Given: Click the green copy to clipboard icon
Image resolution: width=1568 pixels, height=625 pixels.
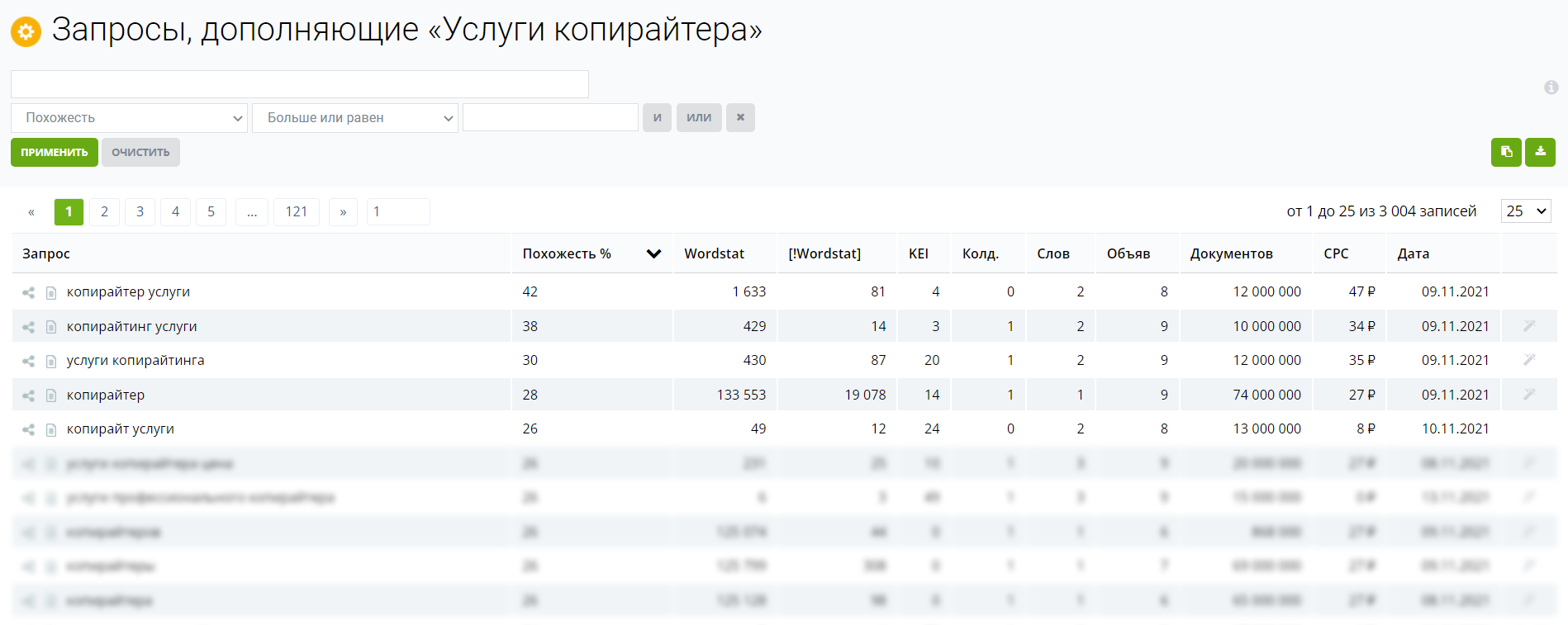Looking at the screenshot, I should [1506, 152].
